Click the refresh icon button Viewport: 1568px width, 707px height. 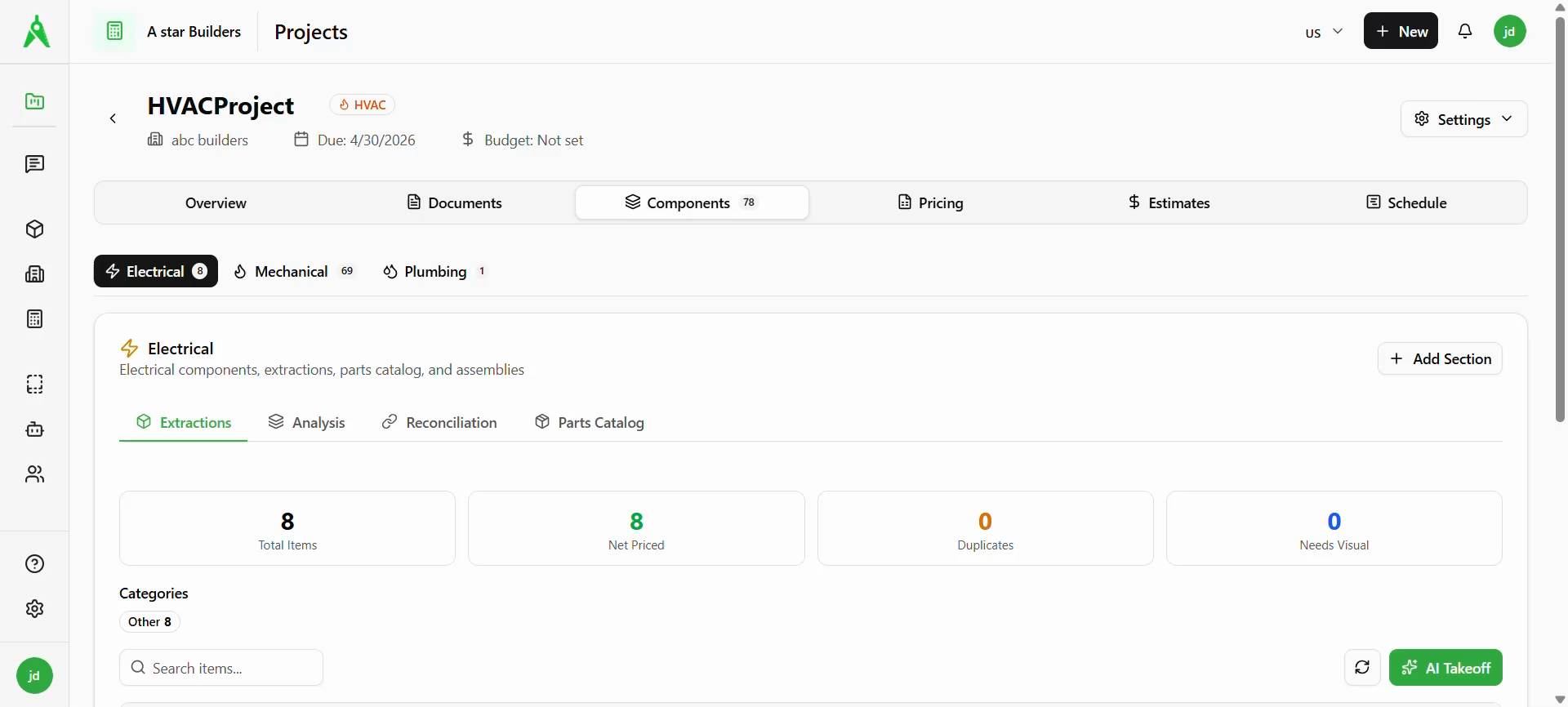click(1361, 668)
